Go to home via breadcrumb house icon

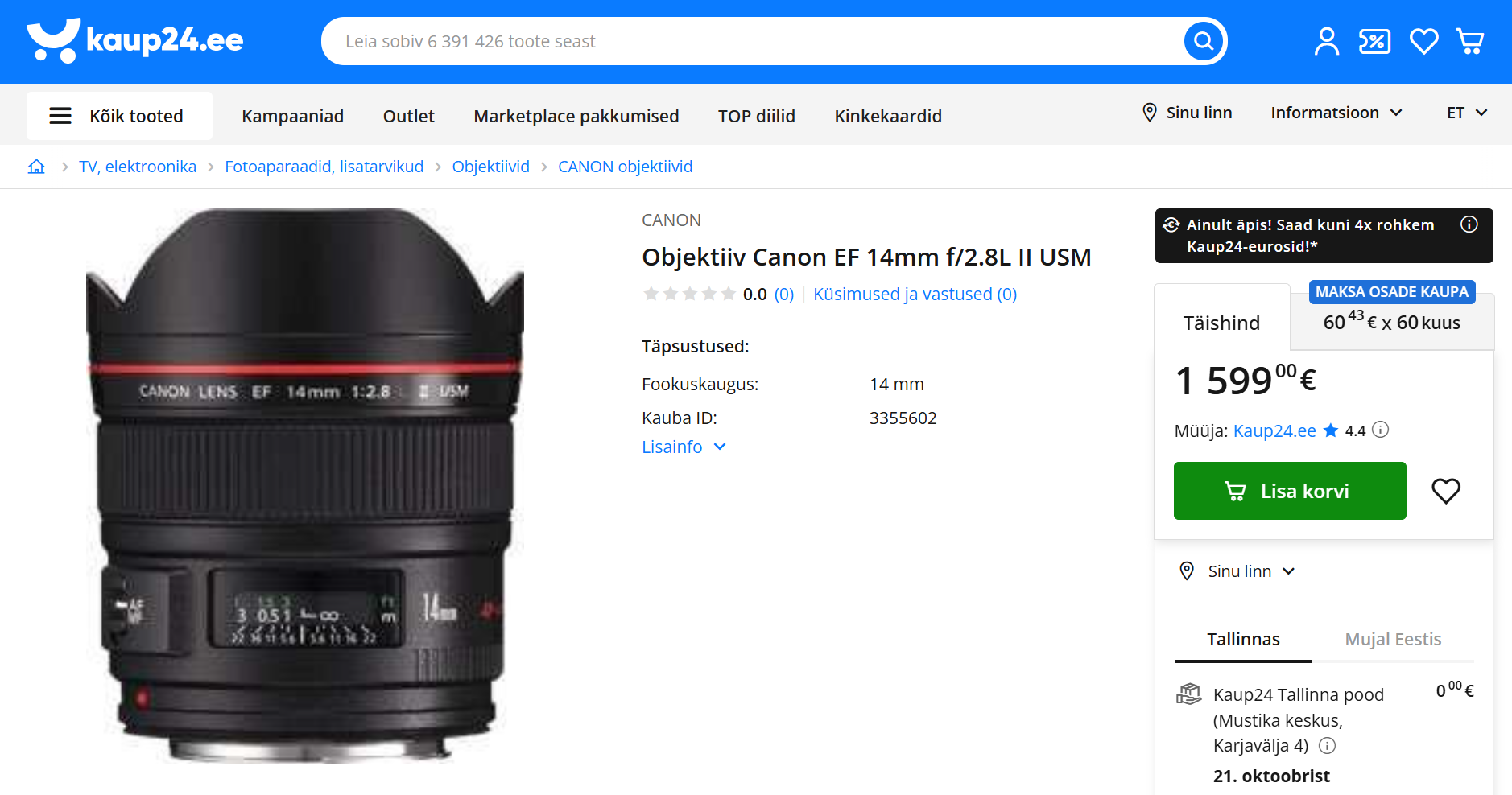click(36, 167)
